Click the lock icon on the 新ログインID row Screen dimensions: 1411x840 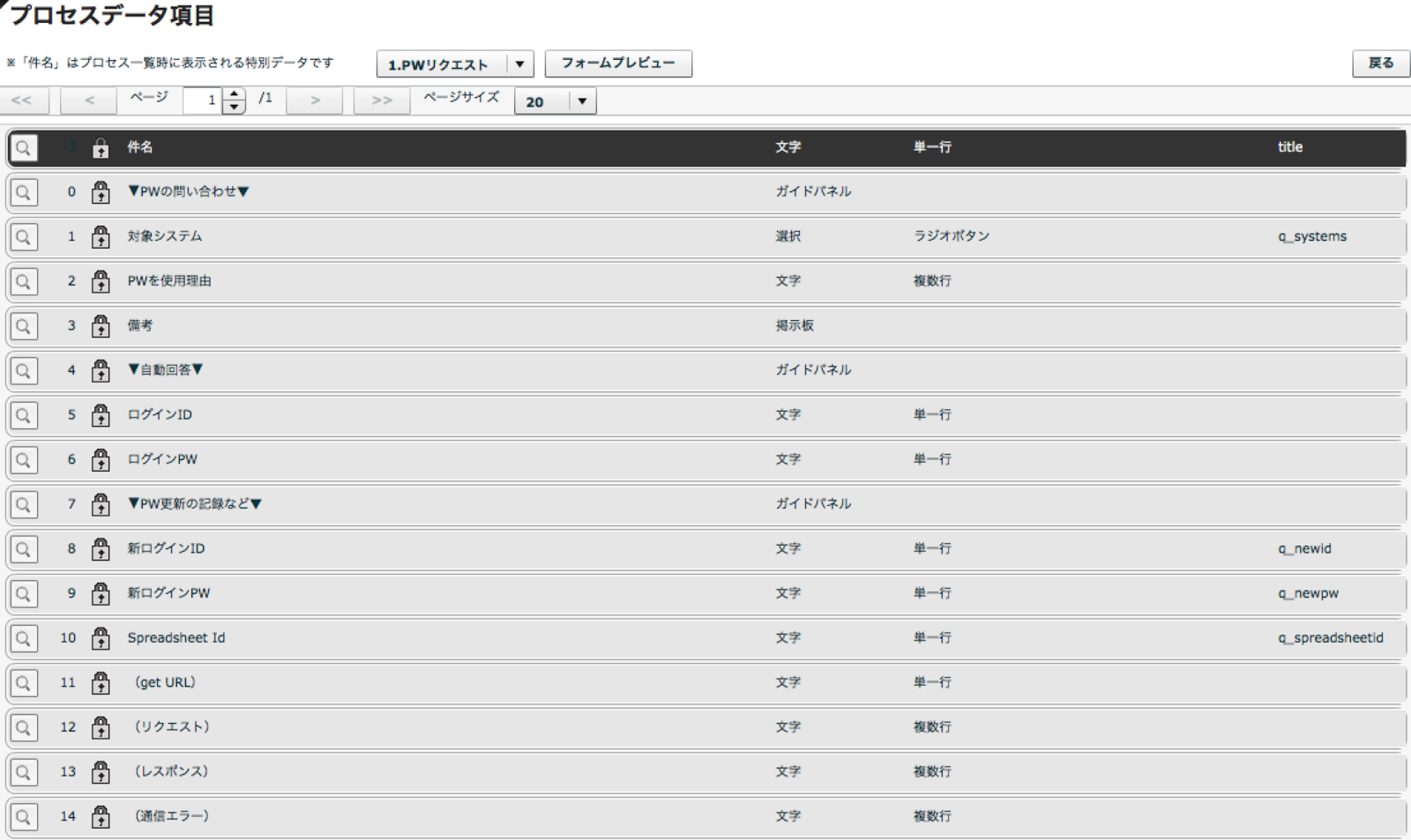click(100, 548)
